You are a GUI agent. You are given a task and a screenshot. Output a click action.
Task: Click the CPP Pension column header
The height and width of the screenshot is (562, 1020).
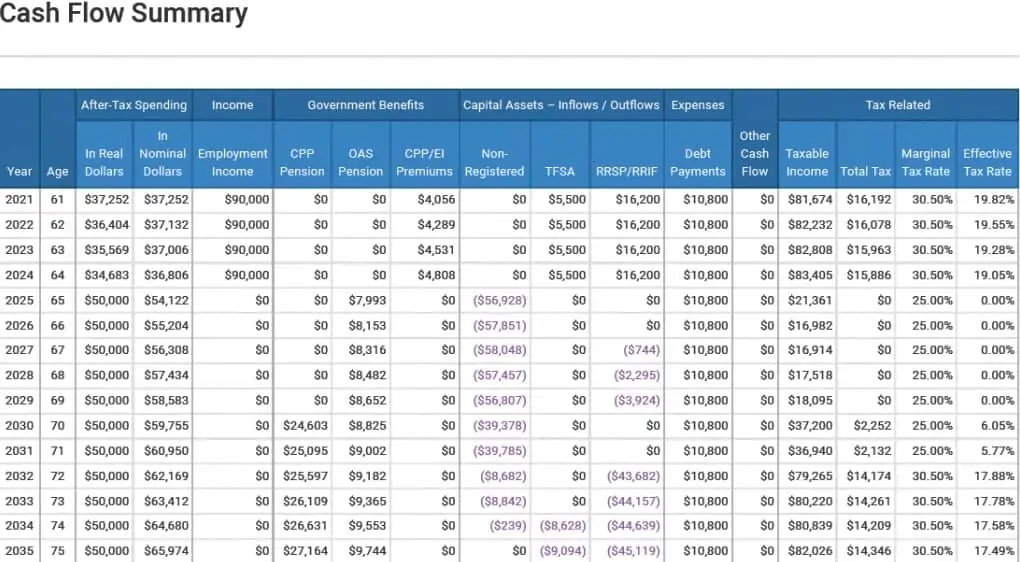pos(302,162)
